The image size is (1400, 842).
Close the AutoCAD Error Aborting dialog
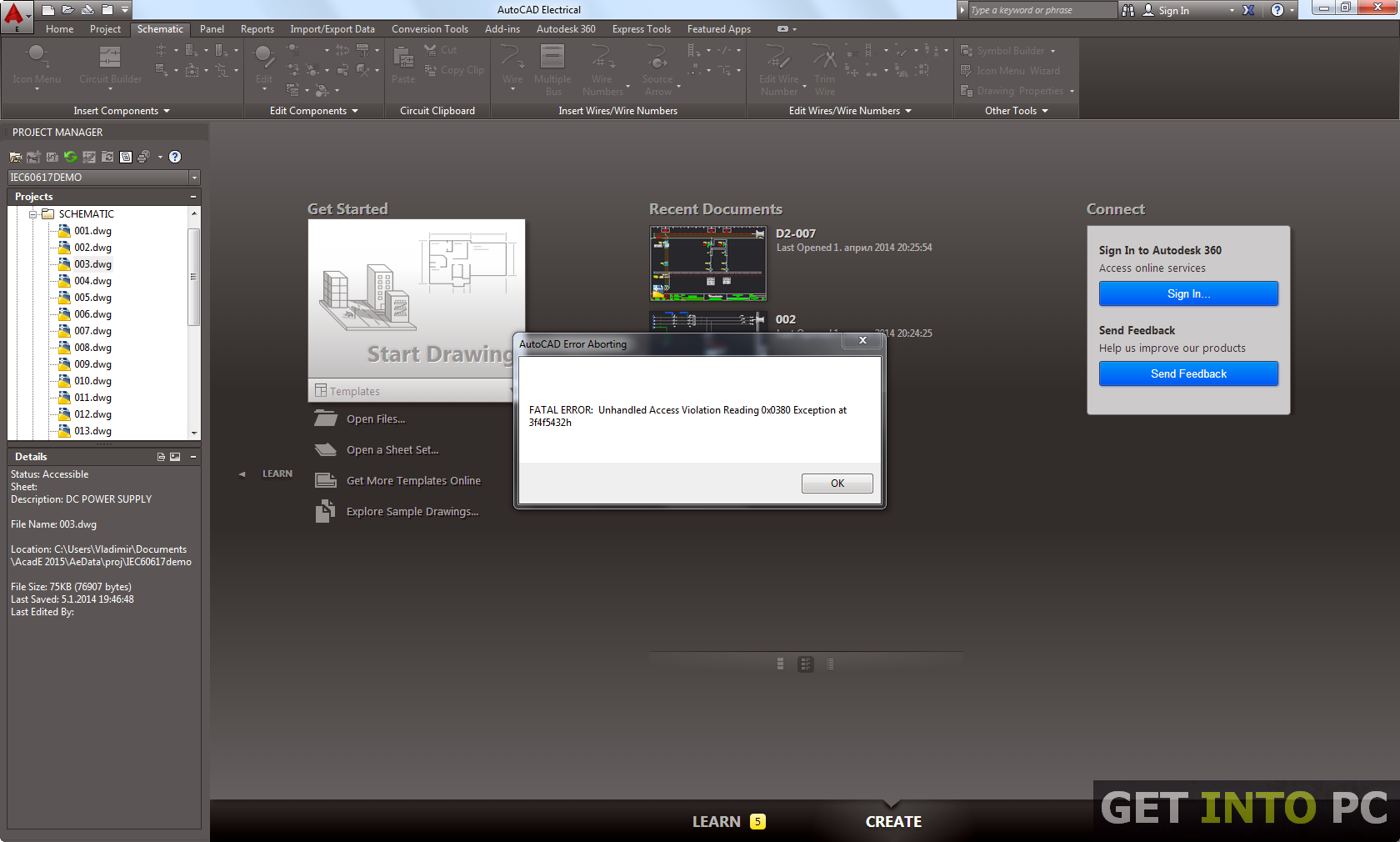click(x=862, y=340)
